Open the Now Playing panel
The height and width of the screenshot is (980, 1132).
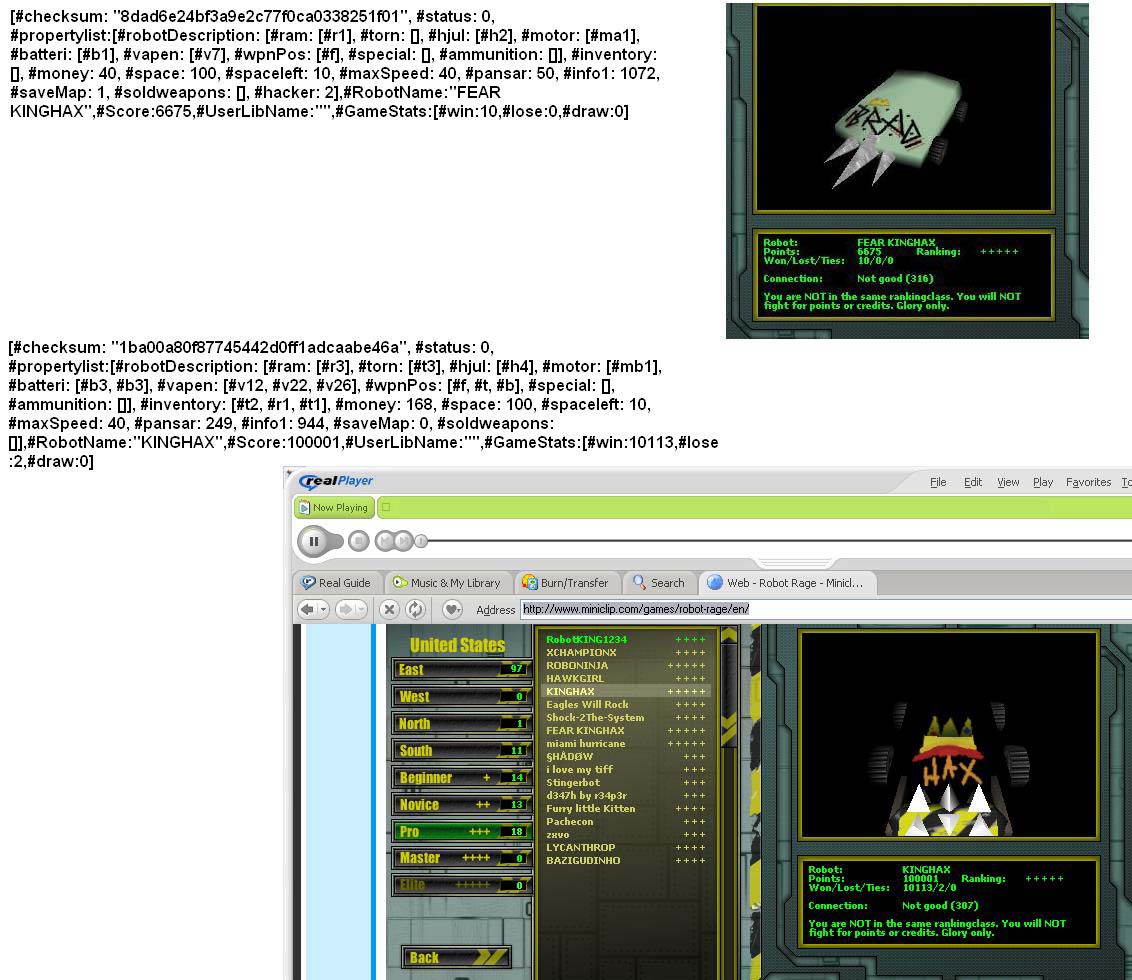click(334, 508)
